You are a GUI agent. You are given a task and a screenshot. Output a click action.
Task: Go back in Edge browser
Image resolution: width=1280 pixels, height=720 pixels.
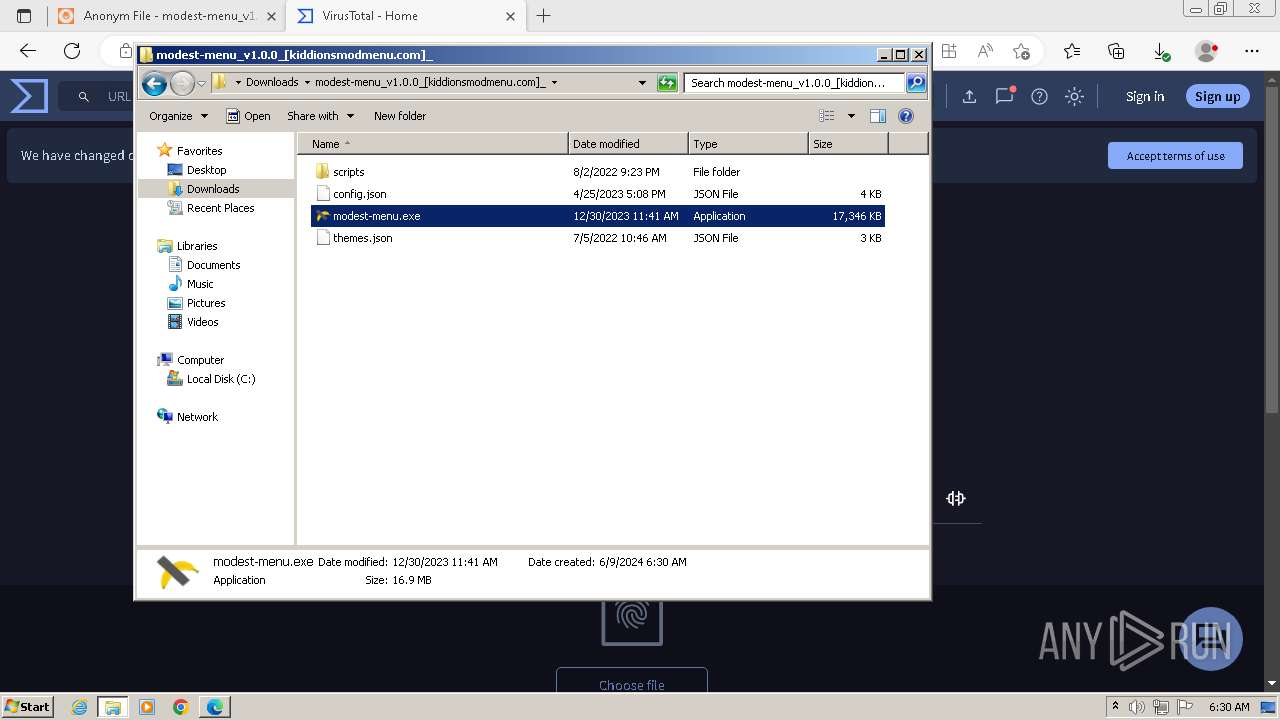pos(28,51)
